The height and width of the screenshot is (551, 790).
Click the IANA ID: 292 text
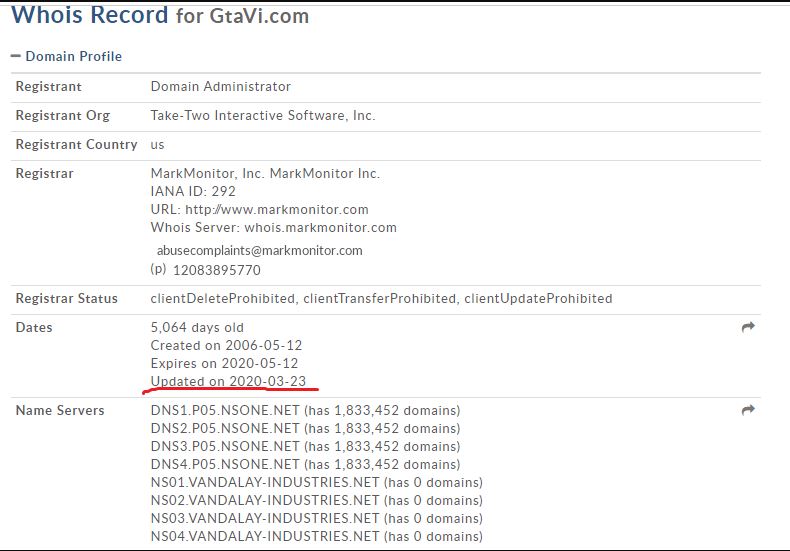(193, 192)
